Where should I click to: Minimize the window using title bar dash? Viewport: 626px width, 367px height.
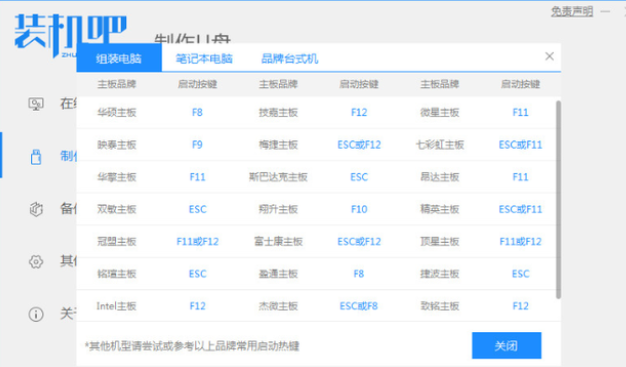[605, 12]
